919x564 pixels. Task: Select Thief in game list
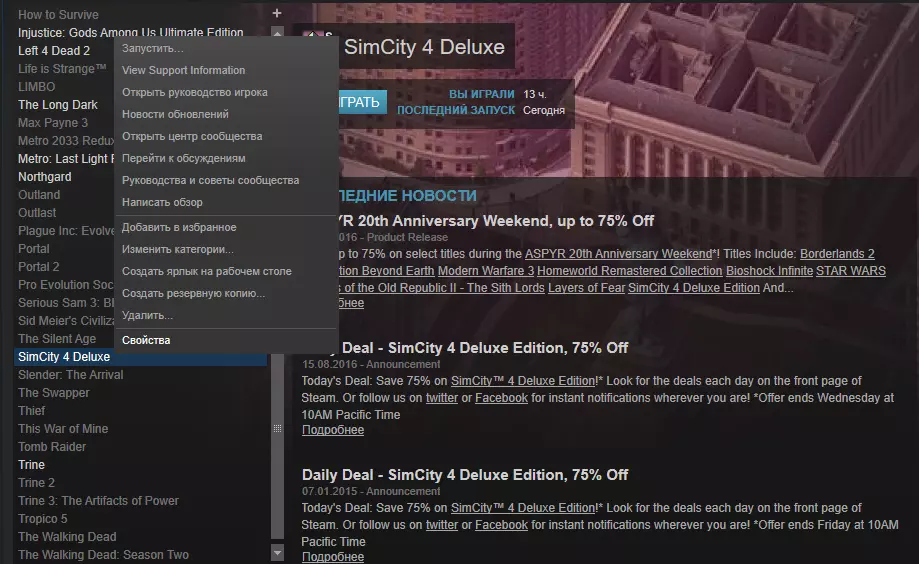31,411
